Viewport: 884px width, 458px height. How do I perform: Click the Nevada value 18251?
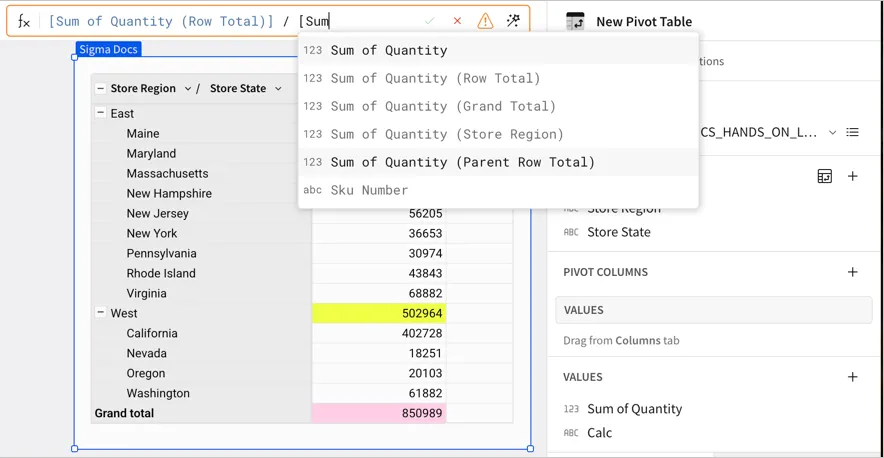[379, 353]
